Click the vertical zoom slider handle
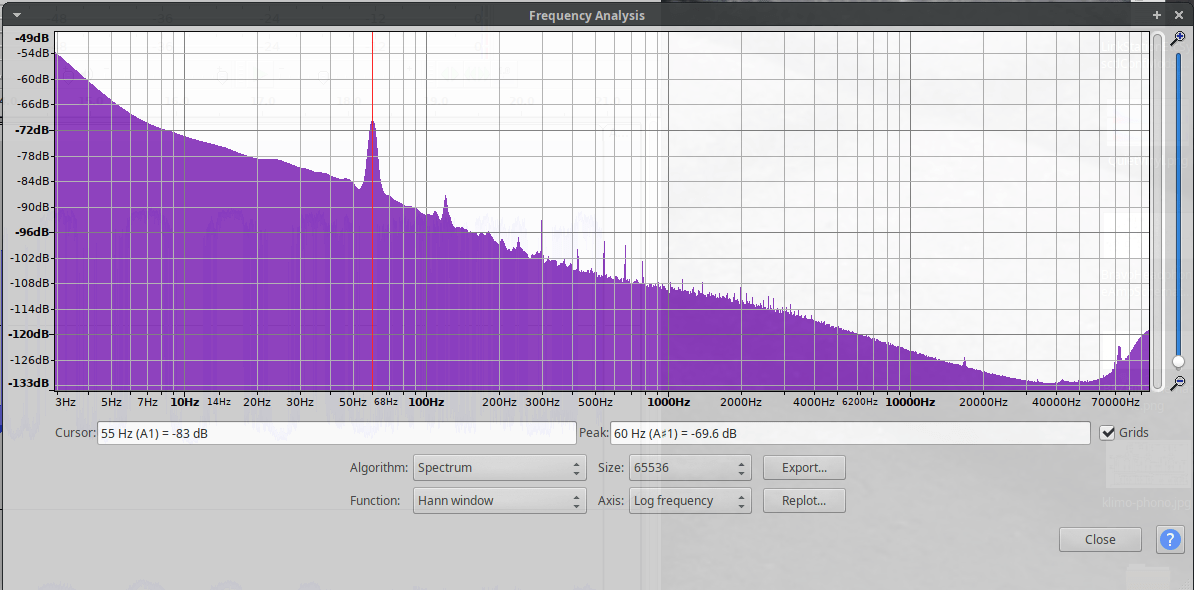 1178,361
